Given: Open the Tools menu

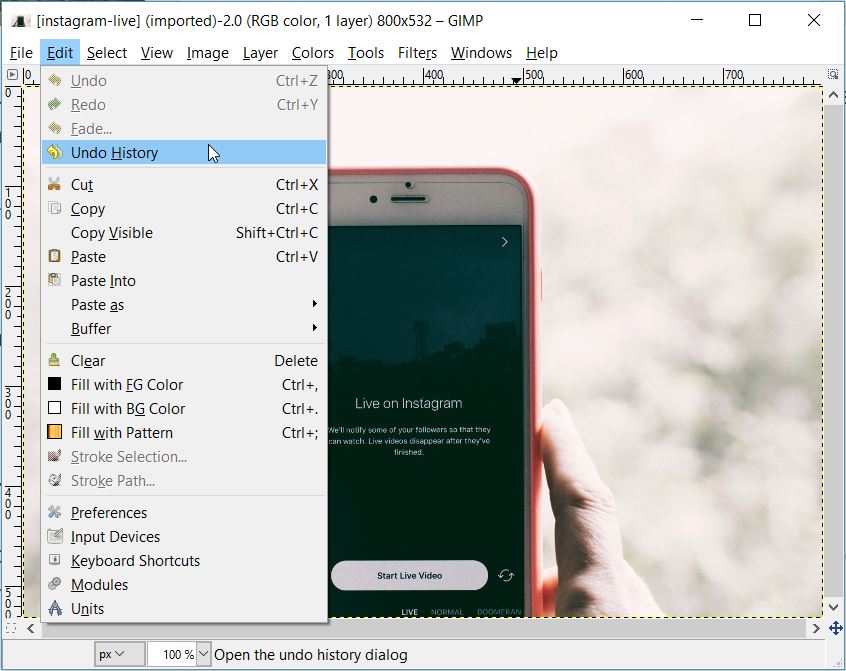Looking at the screenshot, I should coord(366,53).
